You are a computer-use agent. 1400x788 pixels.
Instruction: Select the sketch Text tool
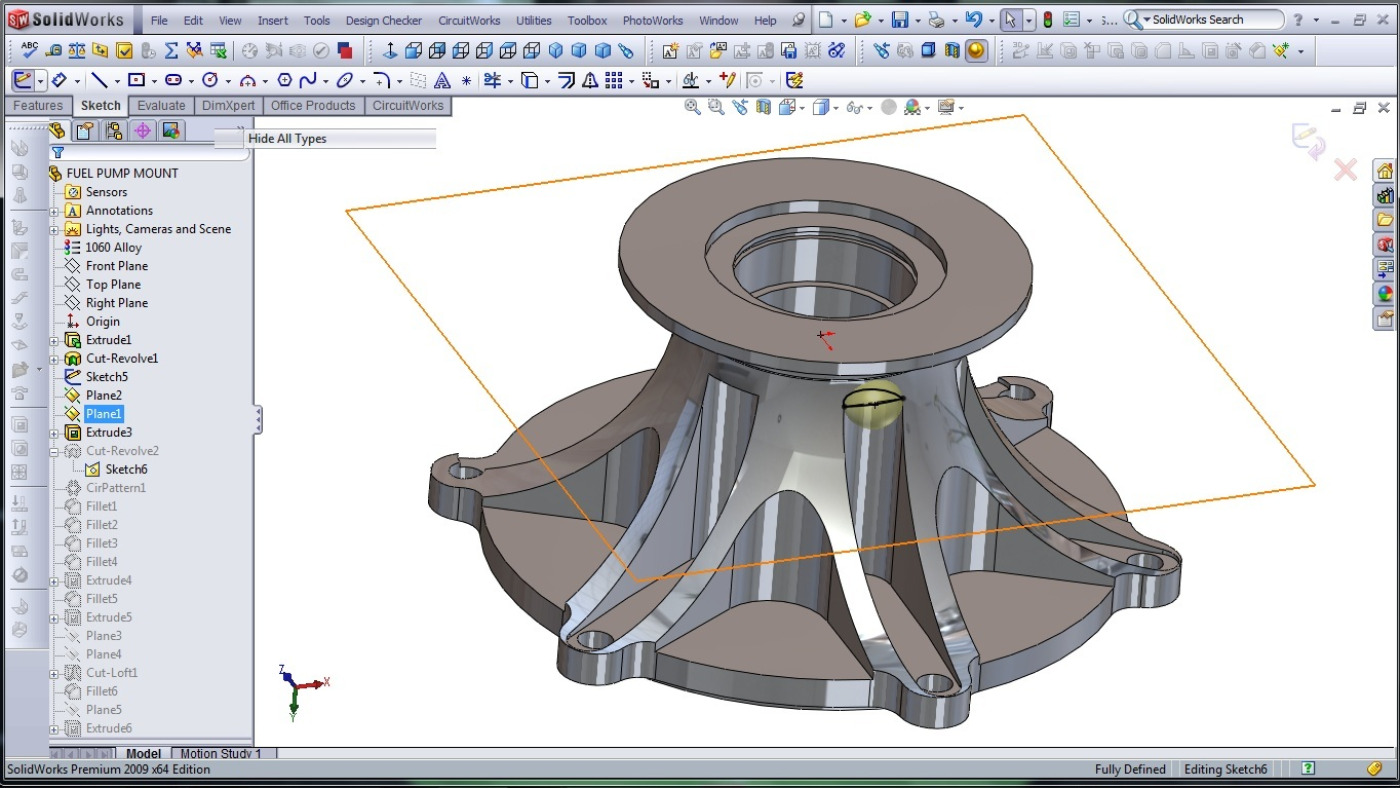click(x=442, y=80)
